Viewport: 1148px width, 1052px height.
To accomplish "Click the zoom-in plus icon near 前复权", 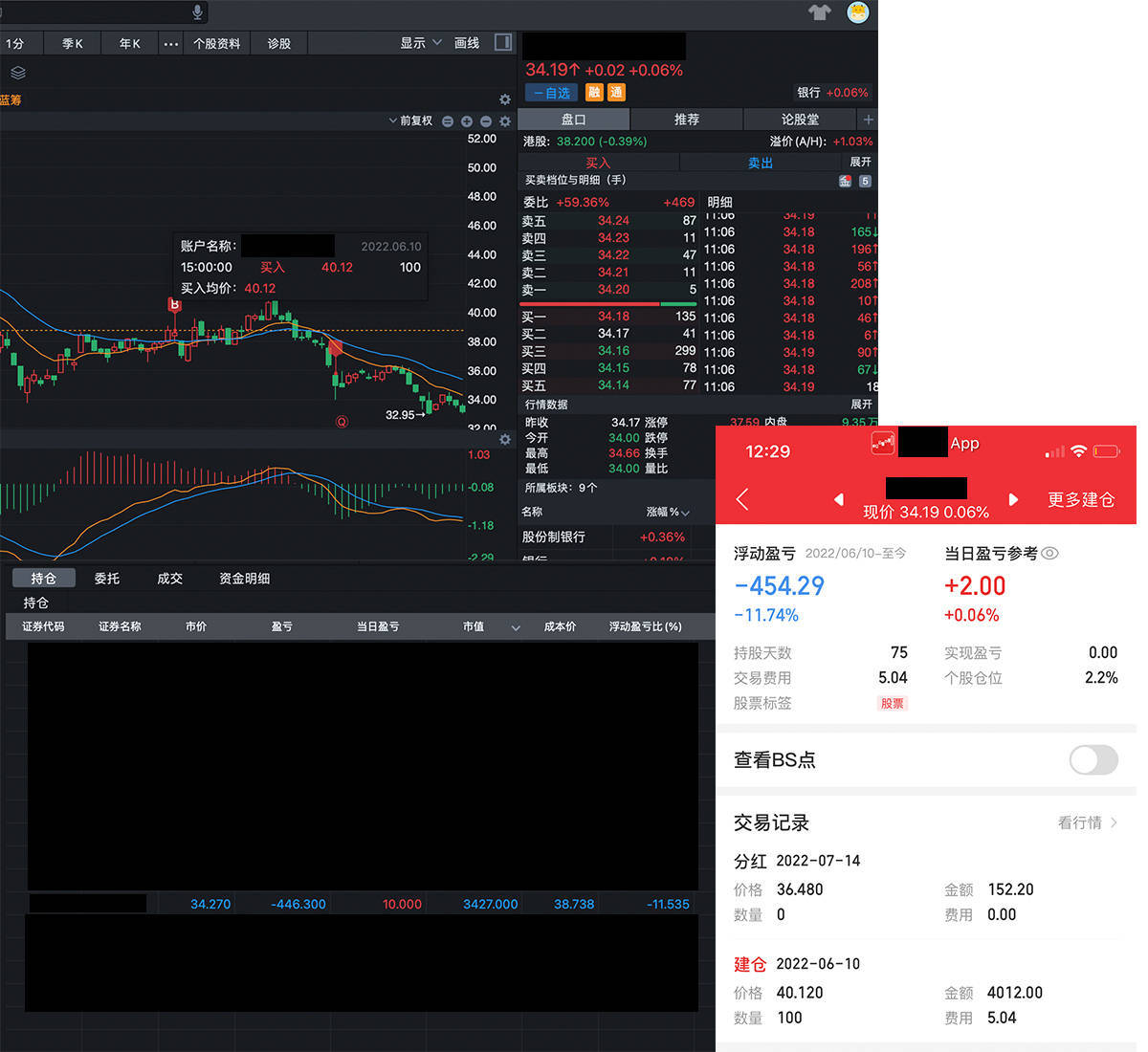I will (x=467, y=121).
